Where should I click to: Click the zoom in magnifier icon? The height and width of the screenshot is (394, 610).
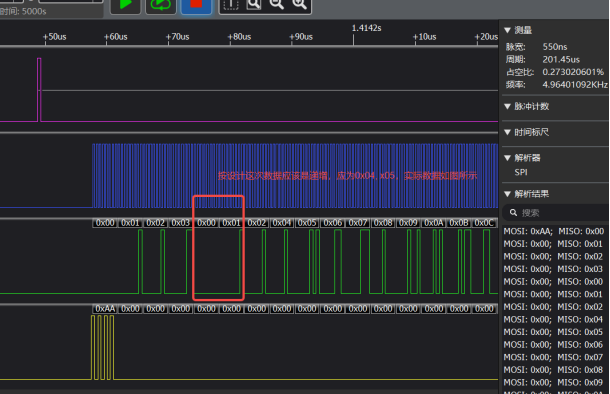click(300, 5)
